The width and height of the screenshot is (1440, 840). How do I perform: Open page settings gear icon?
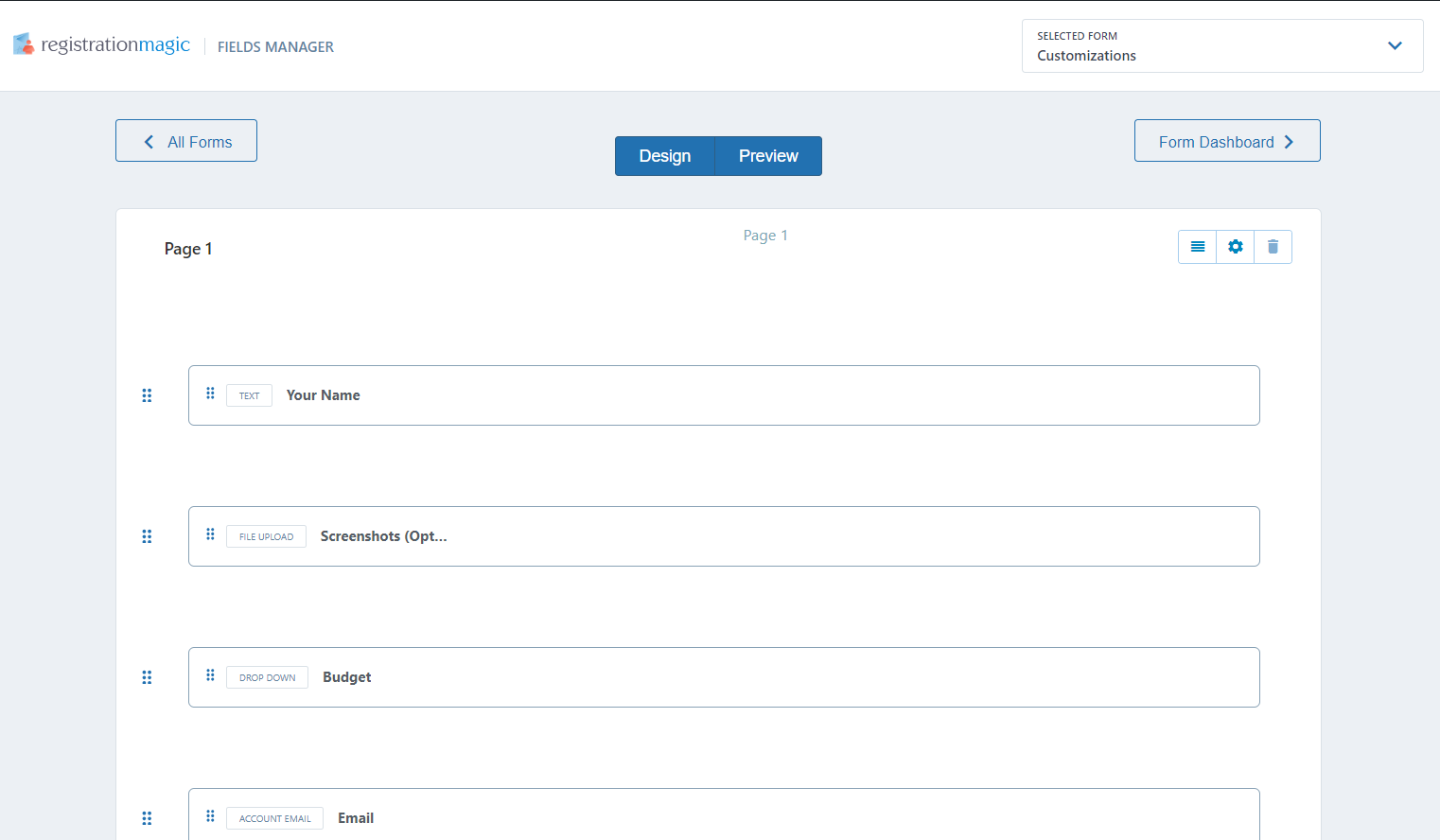click(1235, 247)
